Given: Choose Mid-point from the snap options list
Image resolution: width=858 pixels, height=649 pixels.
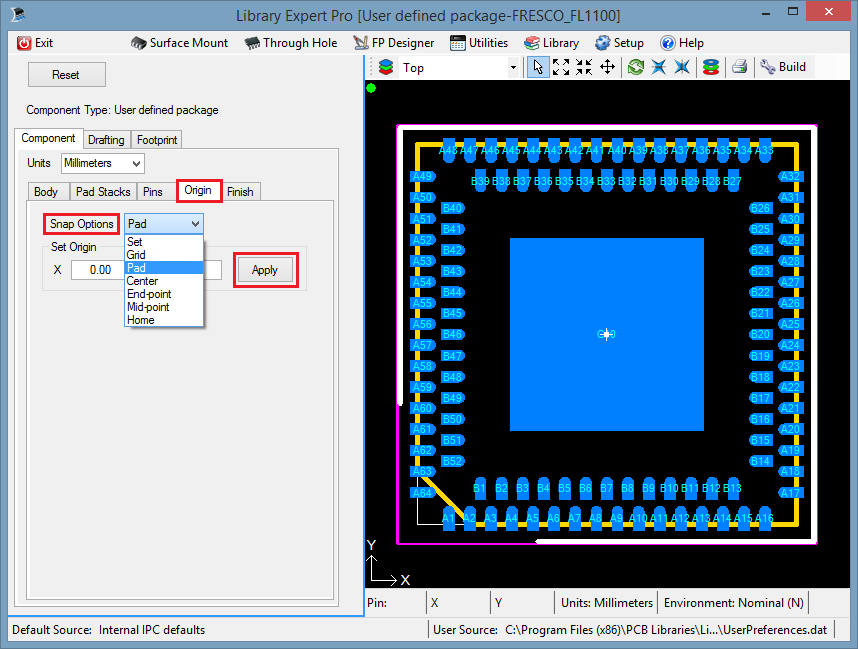Looking at the screenshot, I should (164, 308).
